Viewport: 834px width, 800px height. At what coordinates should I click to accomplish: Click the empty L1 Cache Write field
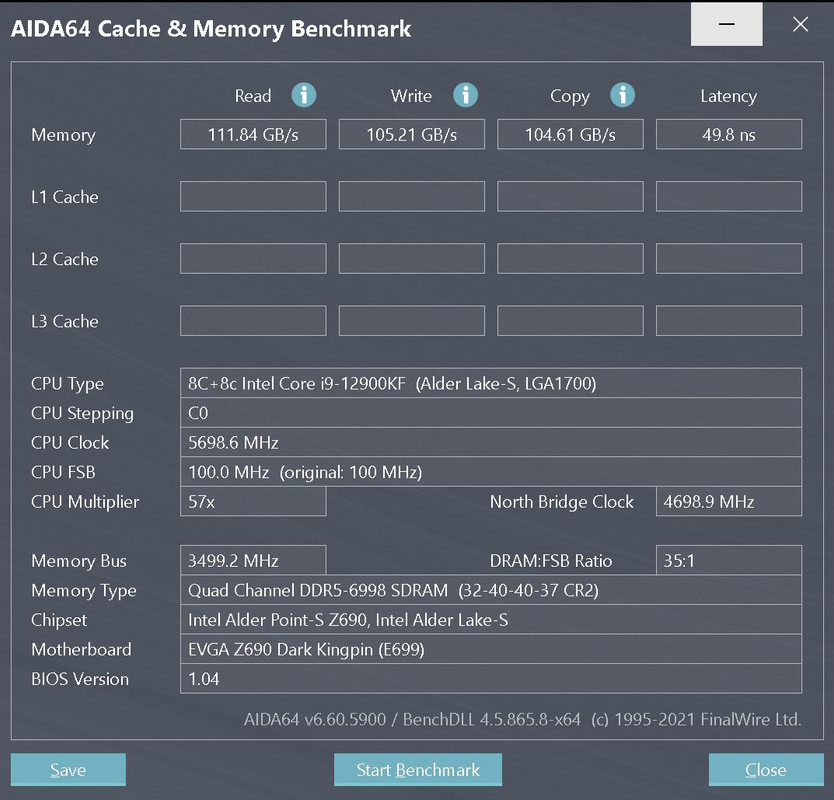click(x=412, y=196)
